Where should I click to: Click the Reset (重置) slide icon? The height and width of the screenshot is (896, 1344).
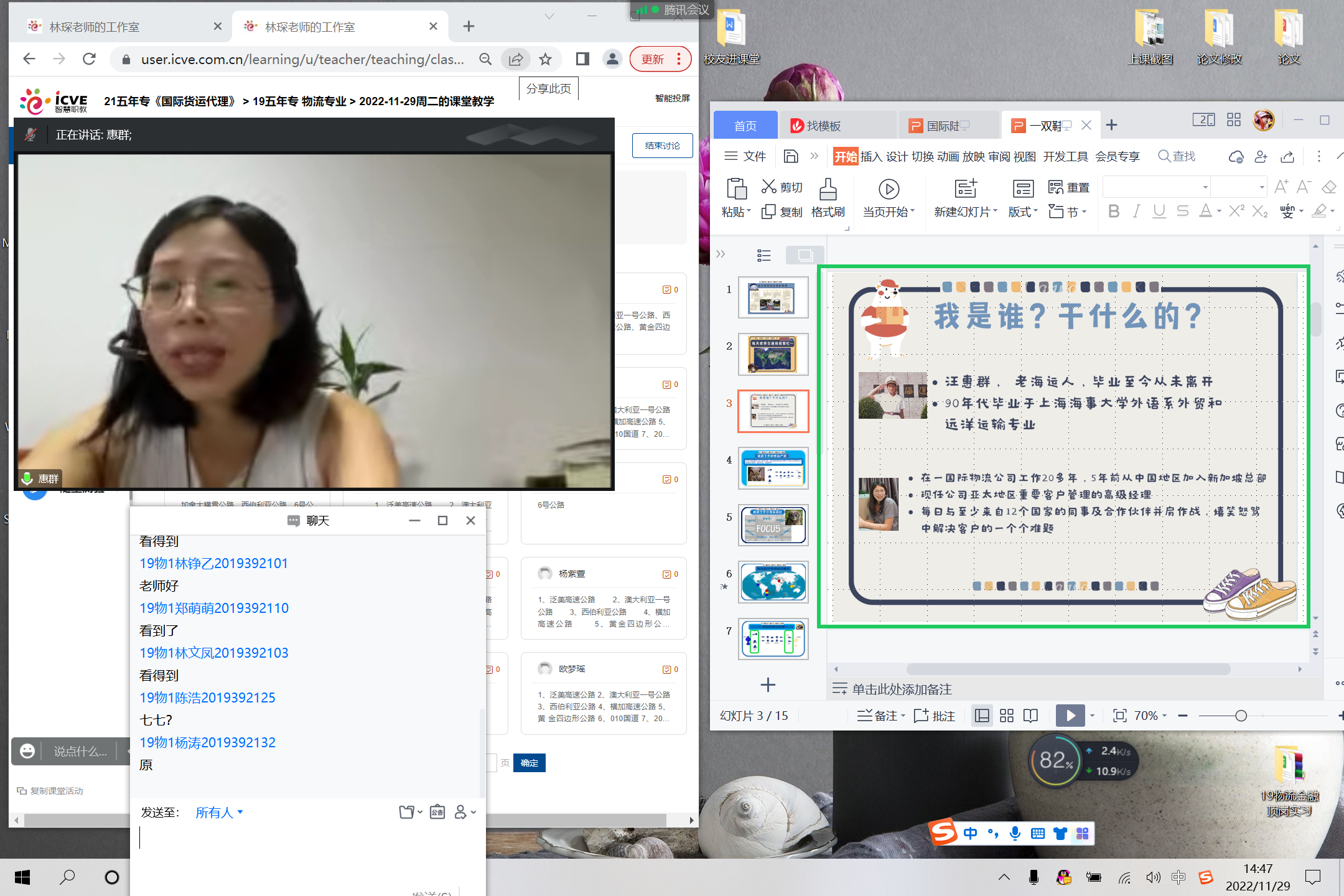point(1056,187)
